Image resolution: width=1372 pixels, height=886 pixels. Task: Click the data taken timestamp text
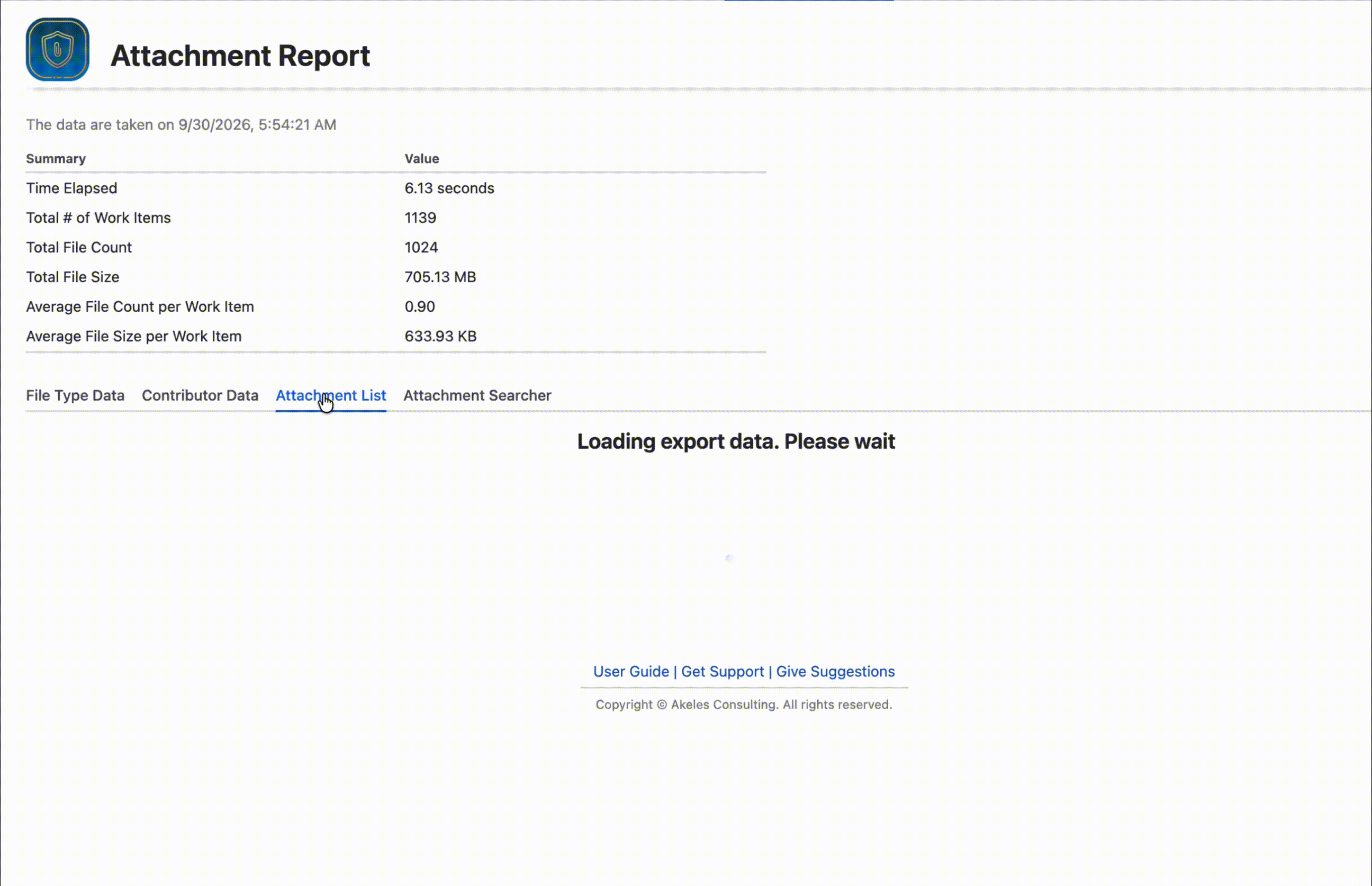point(181,125)
